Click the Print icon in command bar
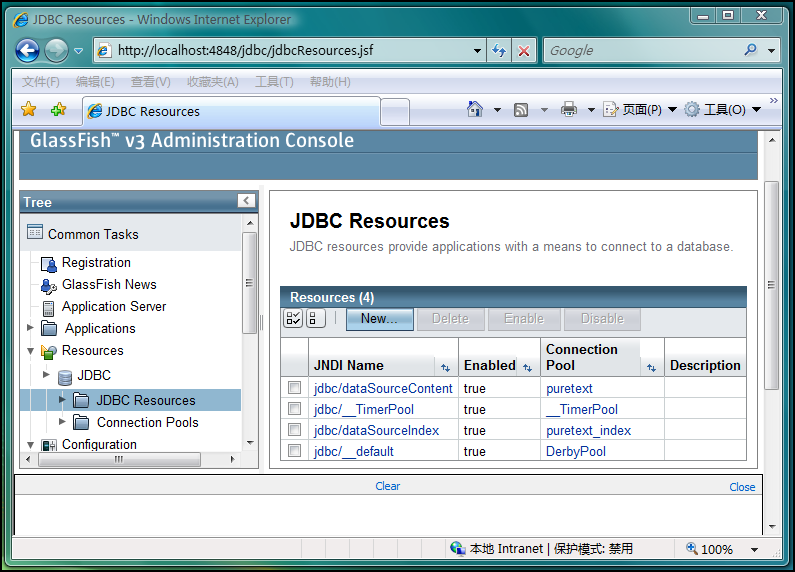This screenshot has height=572, width=795. (568, 109)
